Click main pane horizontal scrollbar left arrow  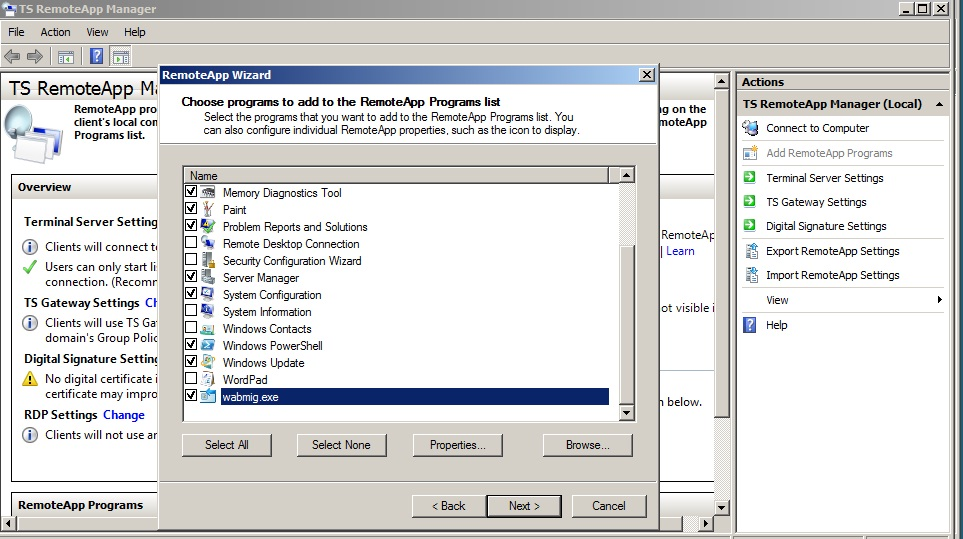click(x=8, y=524)
